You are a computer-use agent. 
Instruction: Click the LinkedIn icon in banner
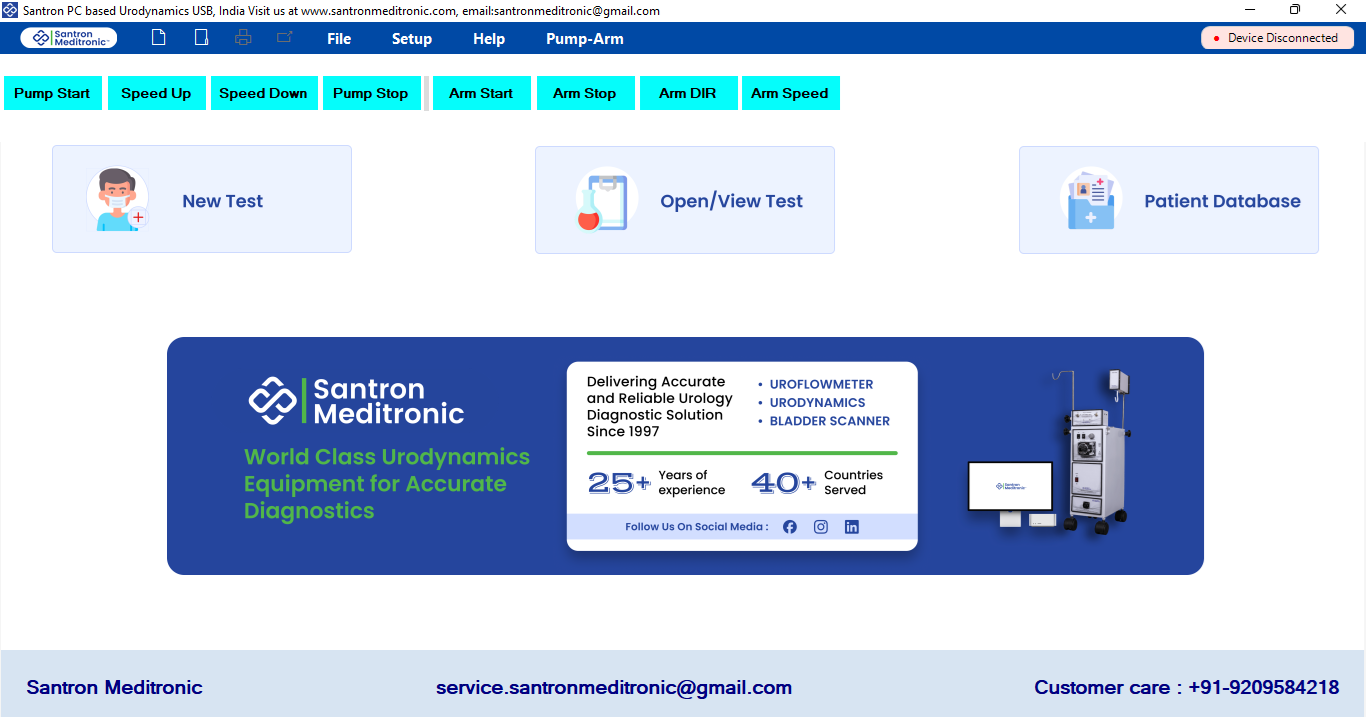coord(852,527)
